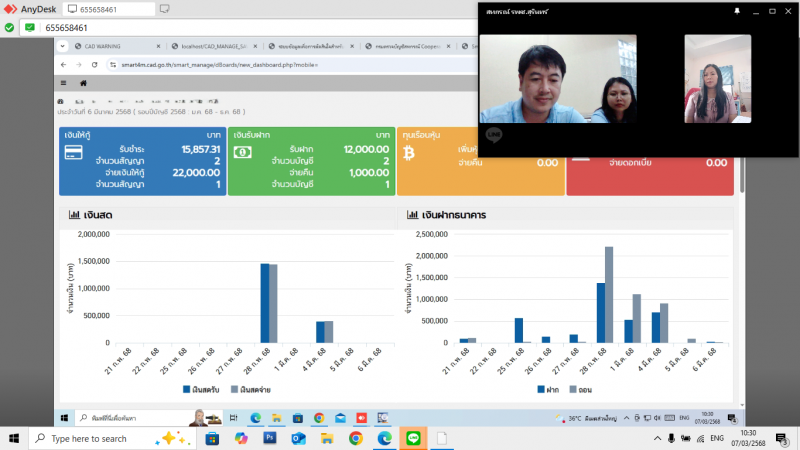Switch to the localhost/CAD_MANAGE browser tab
The image size is (800, 450).
213,46
